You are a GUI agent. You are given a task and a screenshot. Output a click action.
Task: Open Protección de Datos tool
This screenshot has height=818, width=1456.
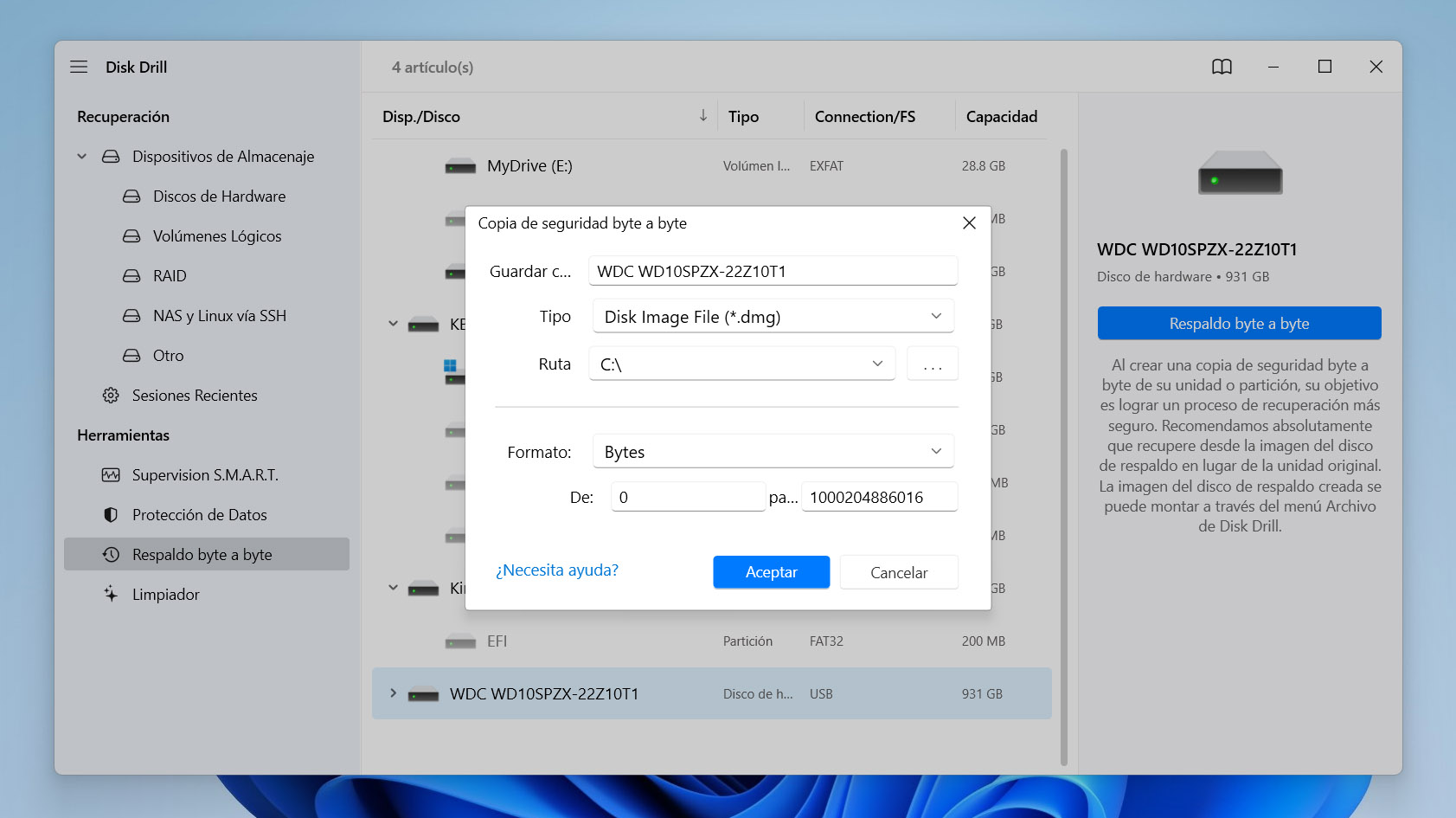[200, 515]
